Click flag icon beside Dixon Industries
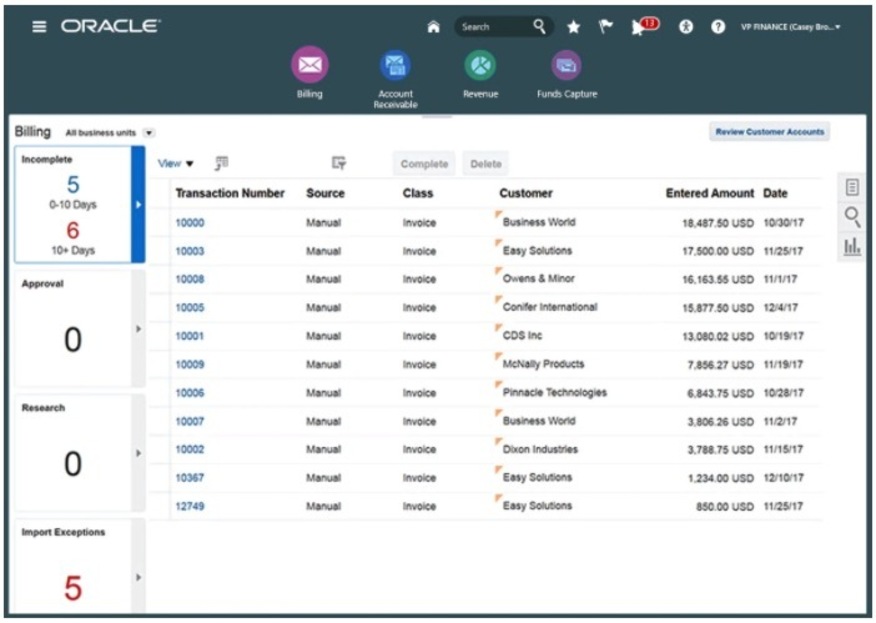The width and height of the screenshot is (876, 623). 498,441
